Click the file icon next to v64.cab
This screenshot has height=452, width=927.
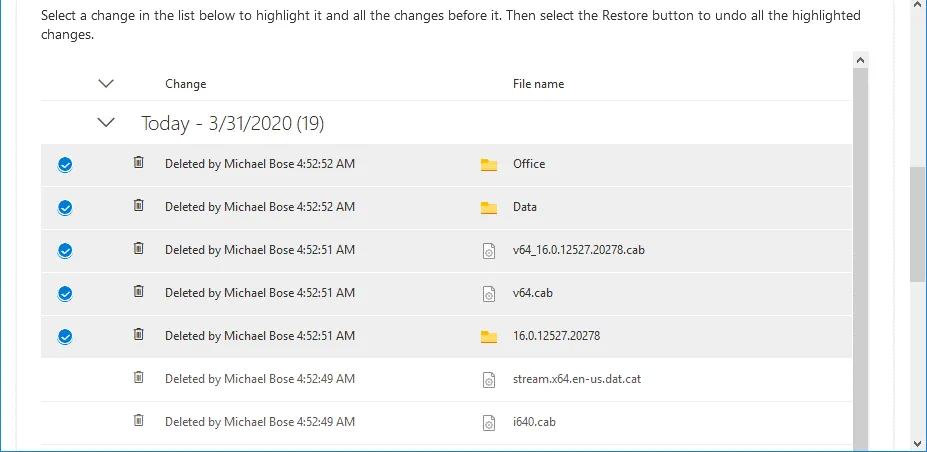pos(488,294)
